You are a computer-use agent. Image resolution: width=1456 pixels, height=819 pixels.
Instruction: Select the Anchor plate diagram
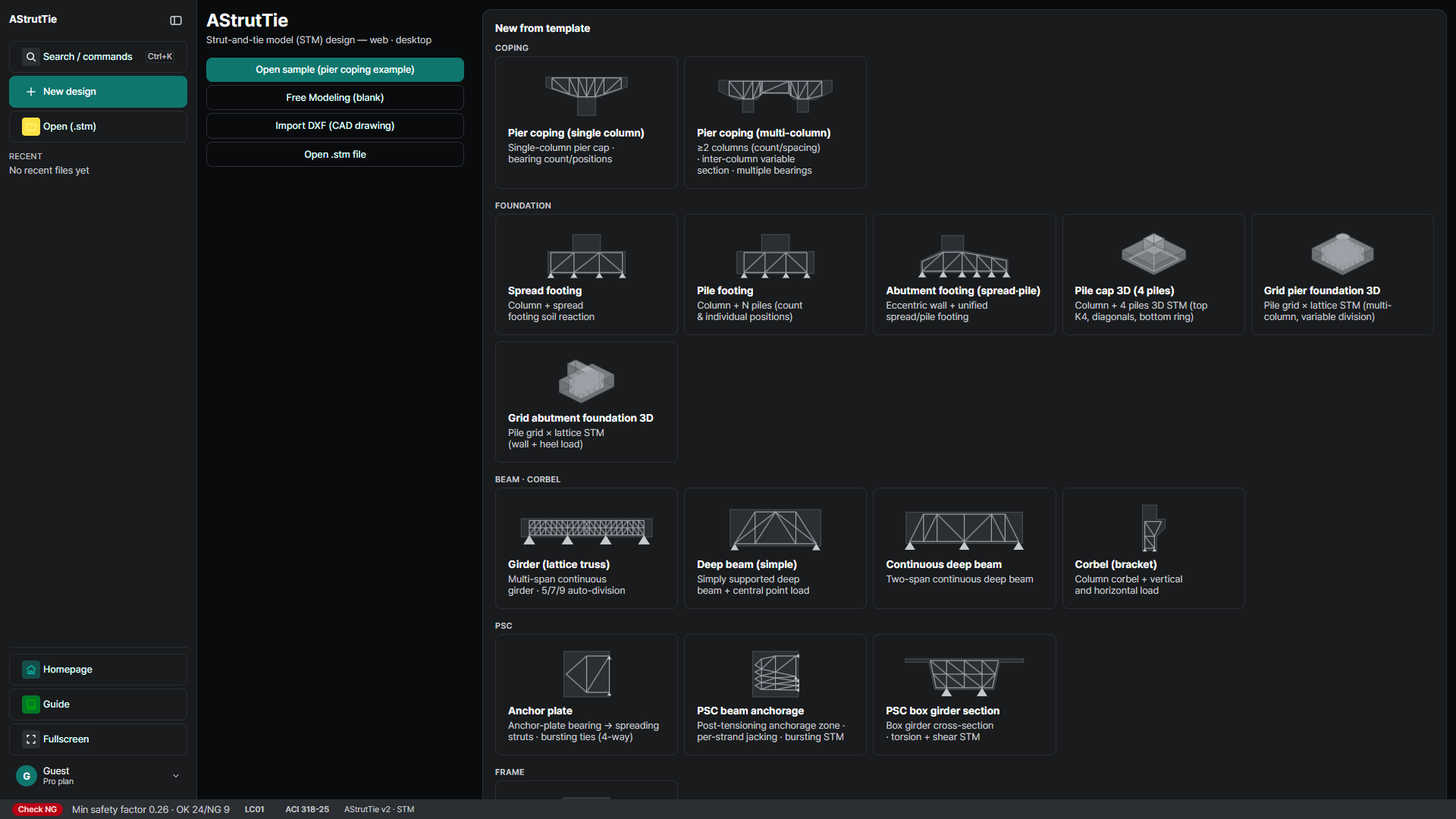pos(587,673)
